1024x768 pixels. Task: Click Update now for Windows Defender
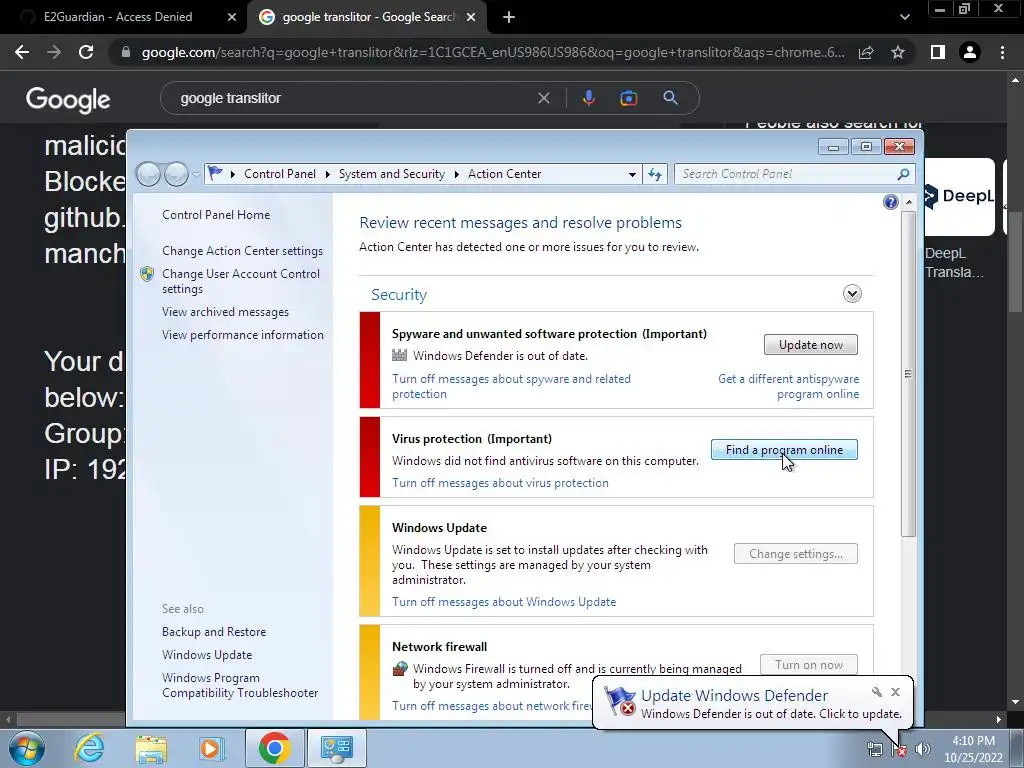[810, 345]
